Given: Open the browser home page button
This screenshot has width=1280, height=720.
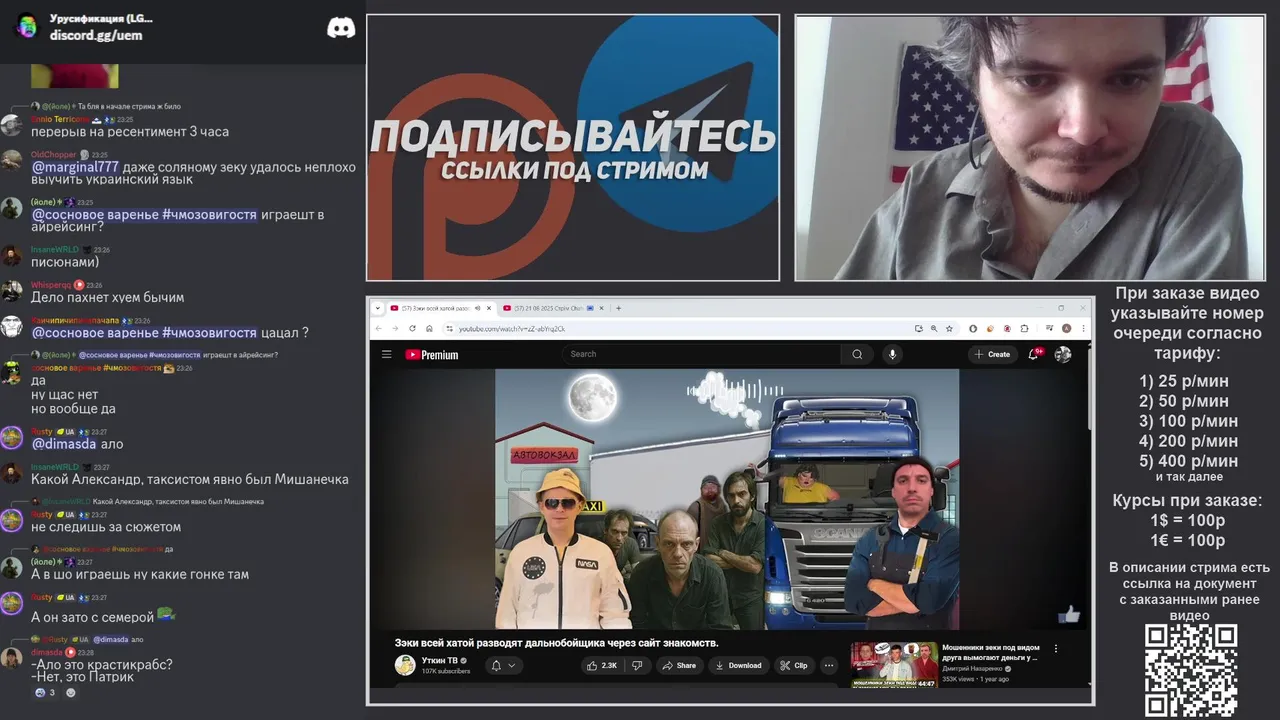Looking at the screenshot, I should (429, 328).
